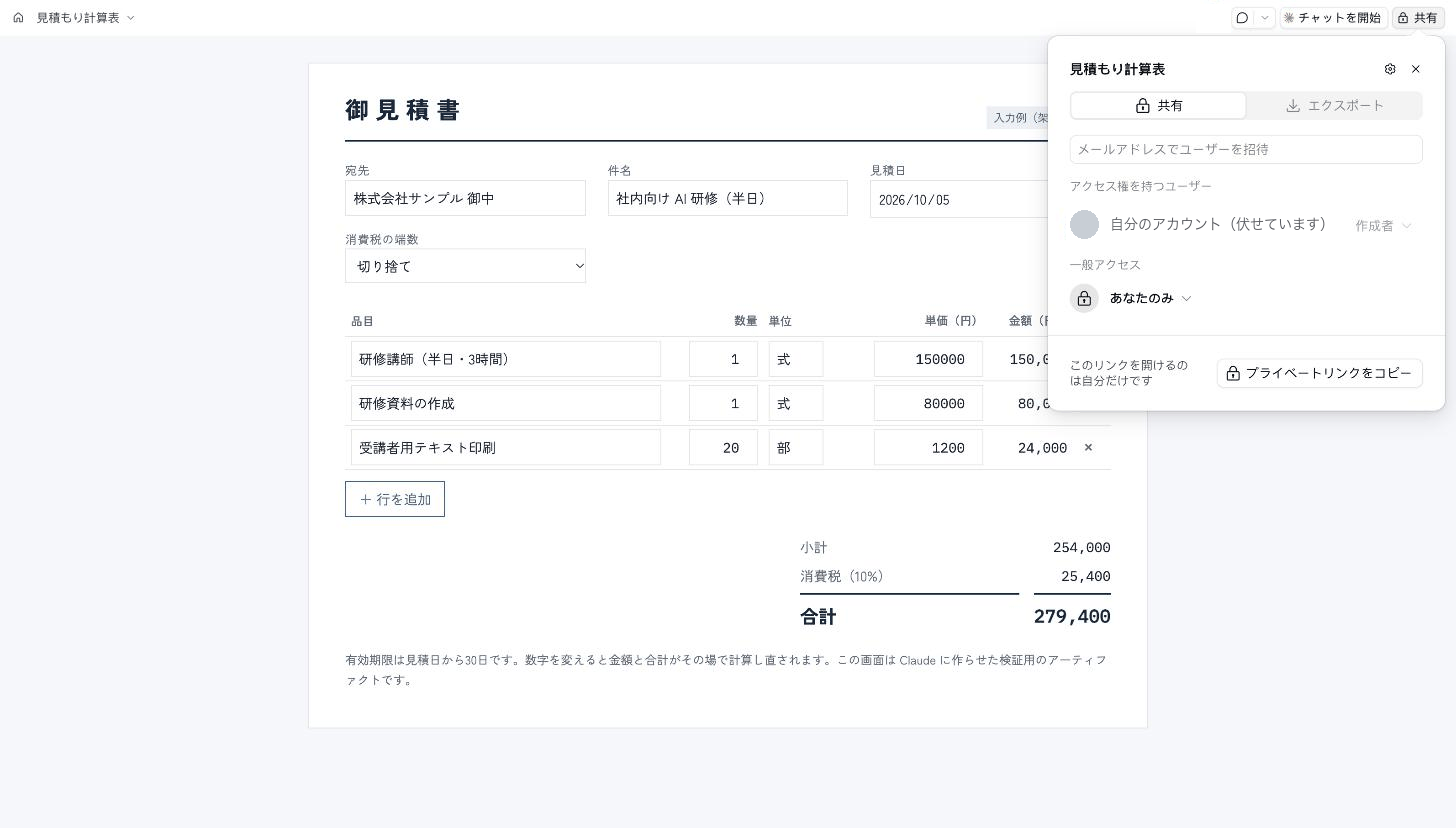Open the 作成者 role dropdown
This screenshot has height=828, width=1456.
[x=1384, y=225]
